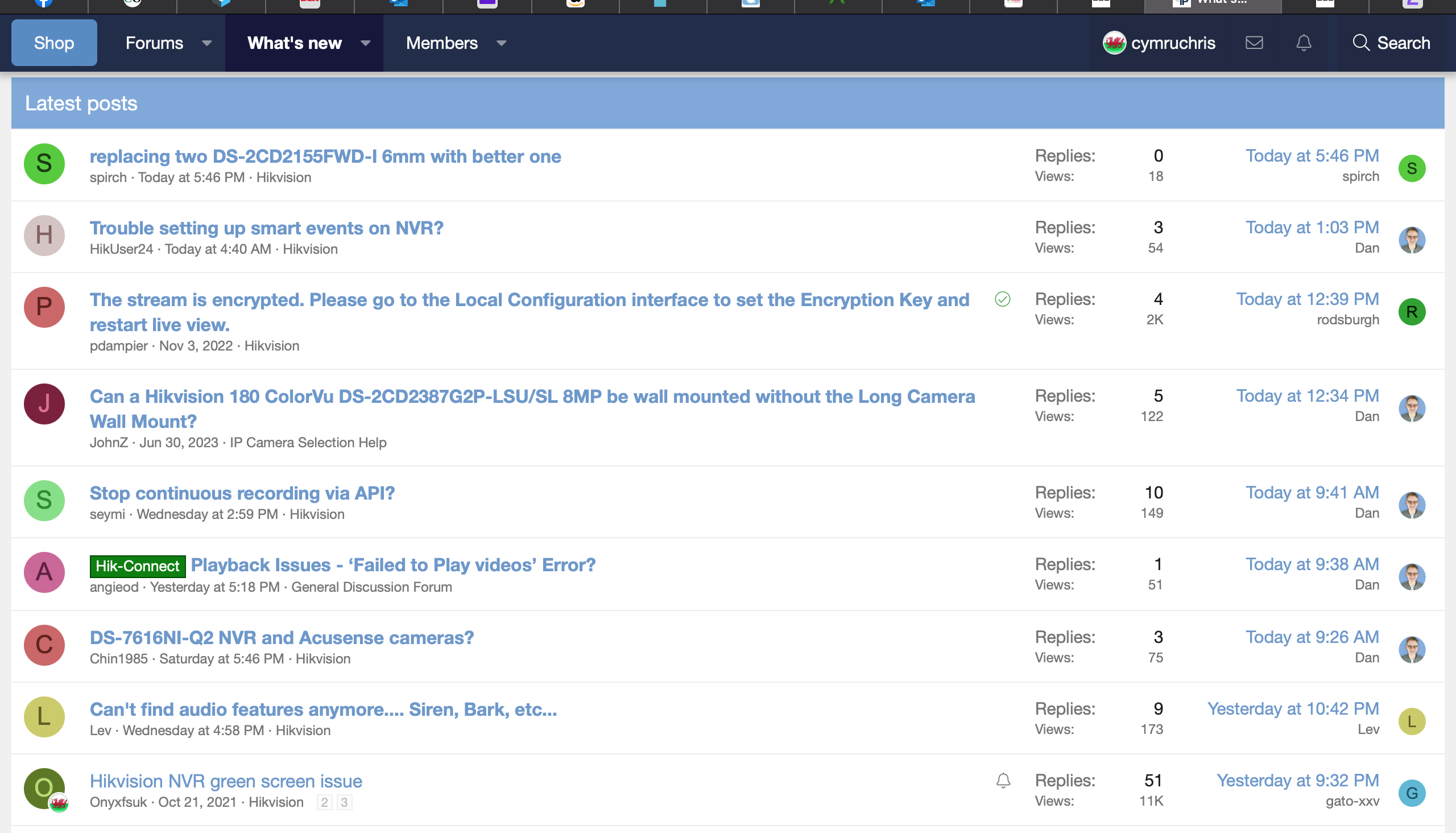Click pdampier's red P avatar

click(44, 307)
